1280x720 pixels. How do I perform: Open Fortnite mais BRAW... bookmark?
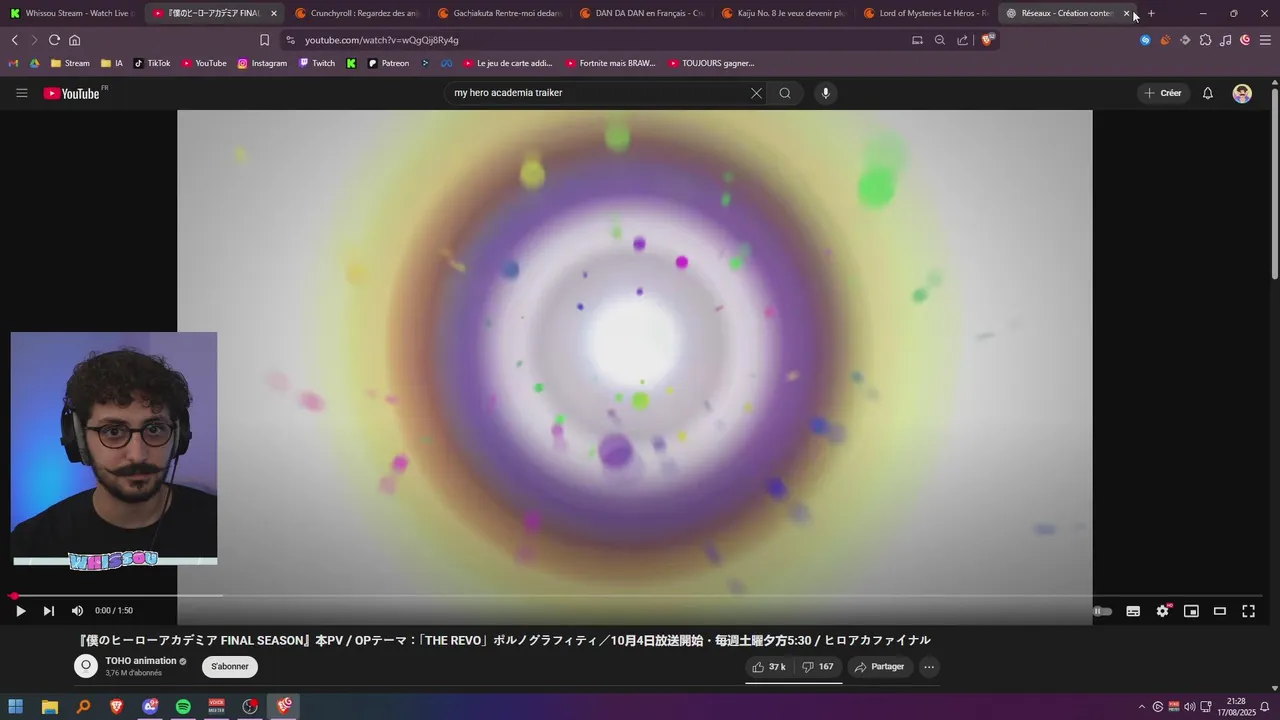click(x=610, y=63)
